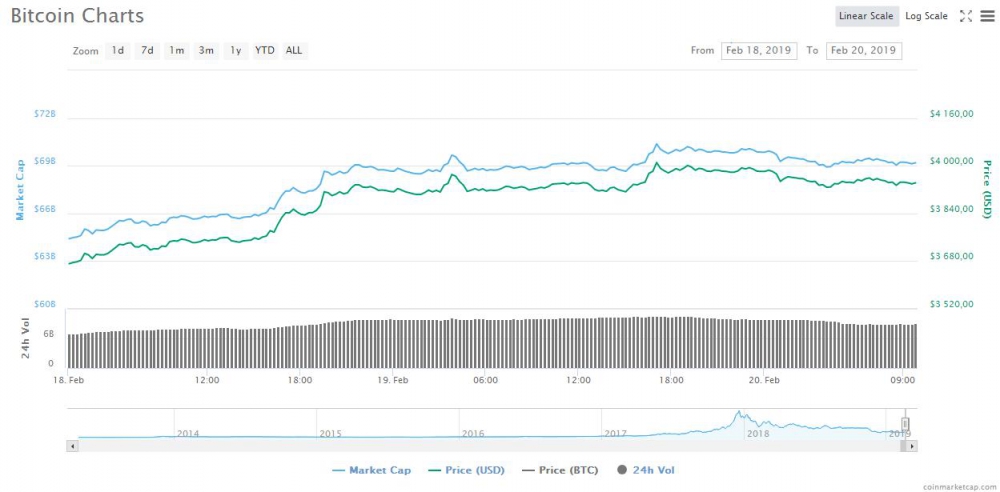Click the From date field Feb 18, 2019

(x=759, y=50)
